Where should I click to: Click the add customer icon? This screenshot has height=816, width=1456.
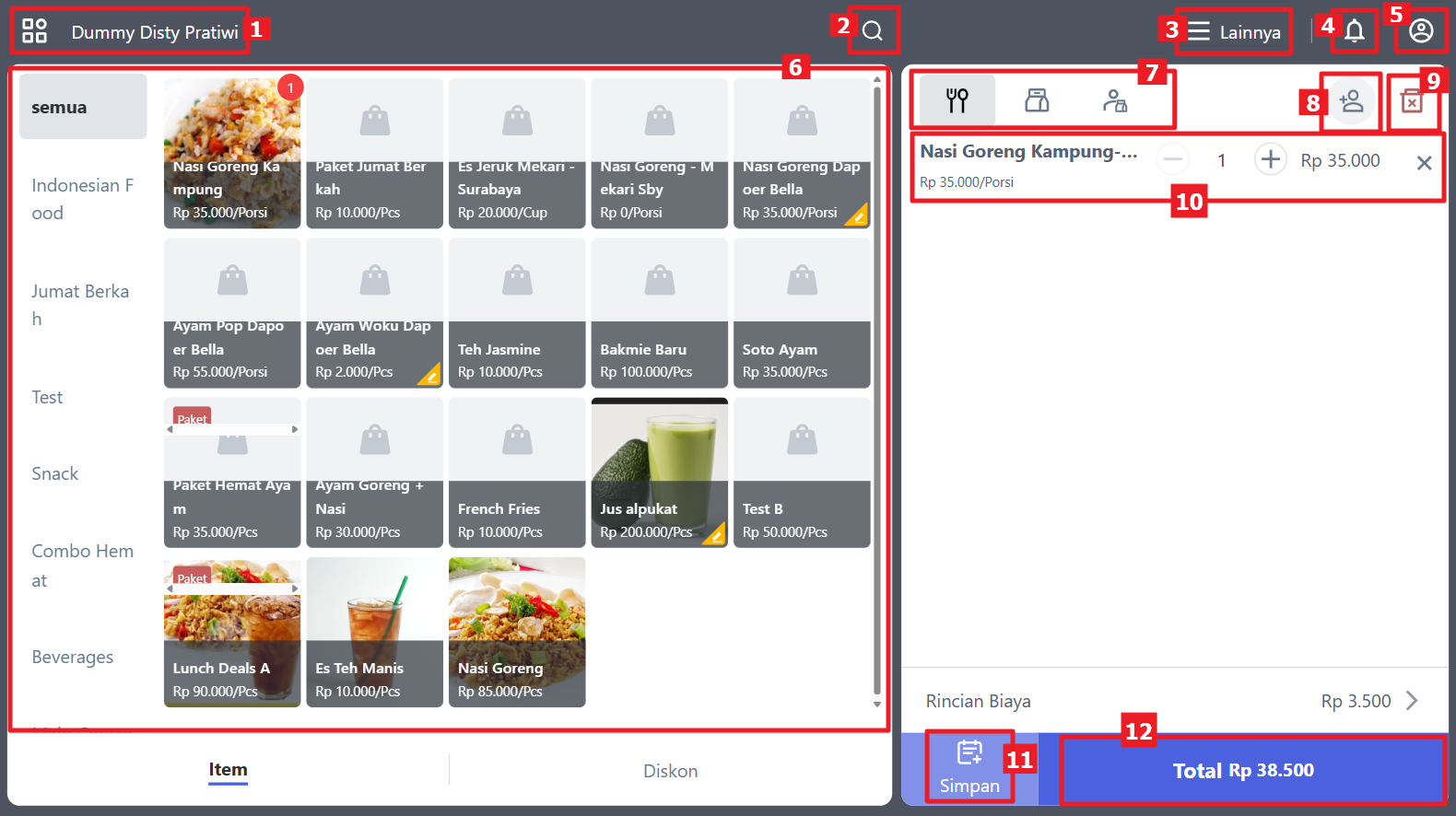coord(1351,100)
